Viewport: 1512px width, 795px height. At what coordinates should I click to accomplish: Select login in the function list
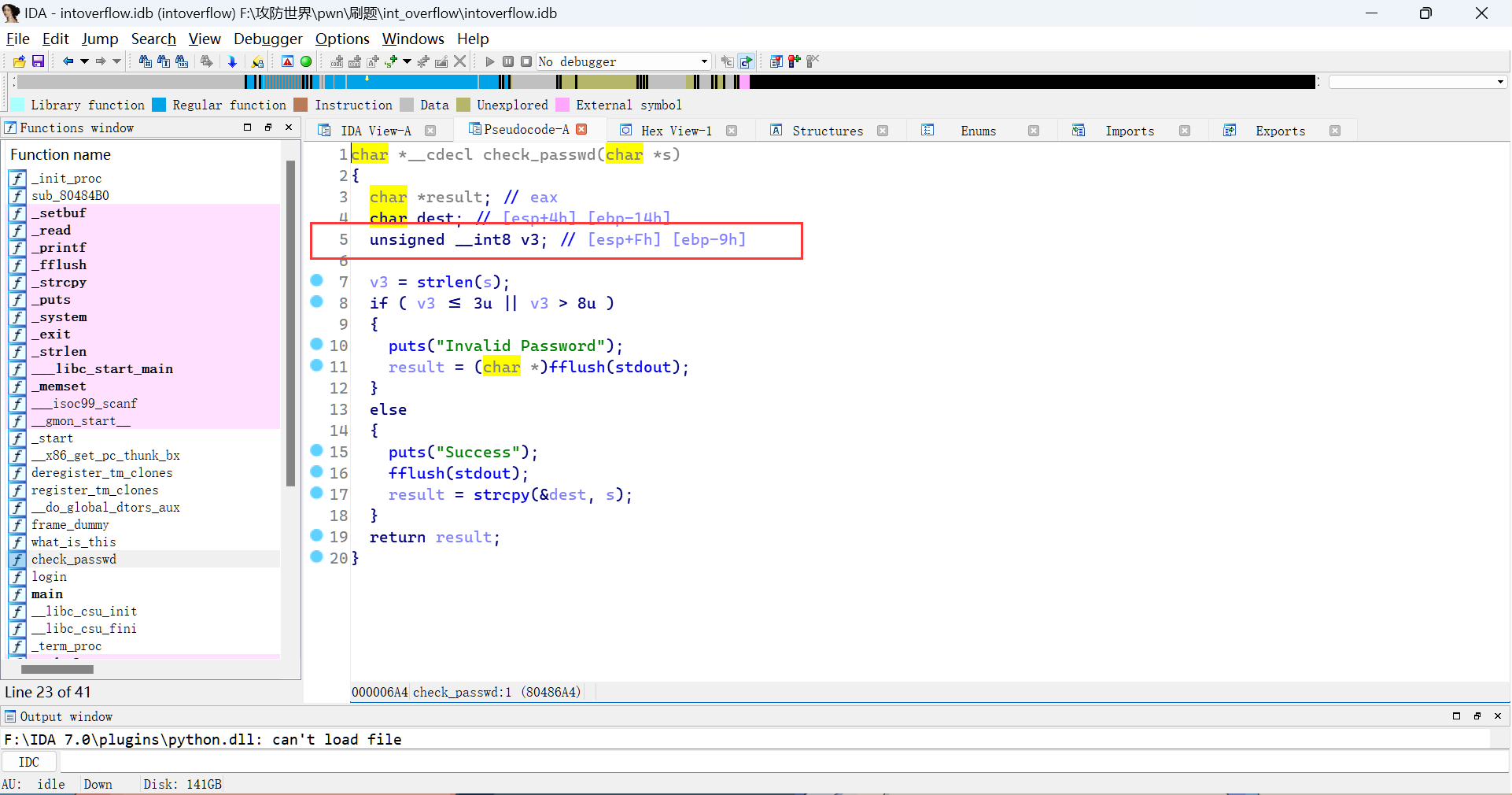[49, 577]
